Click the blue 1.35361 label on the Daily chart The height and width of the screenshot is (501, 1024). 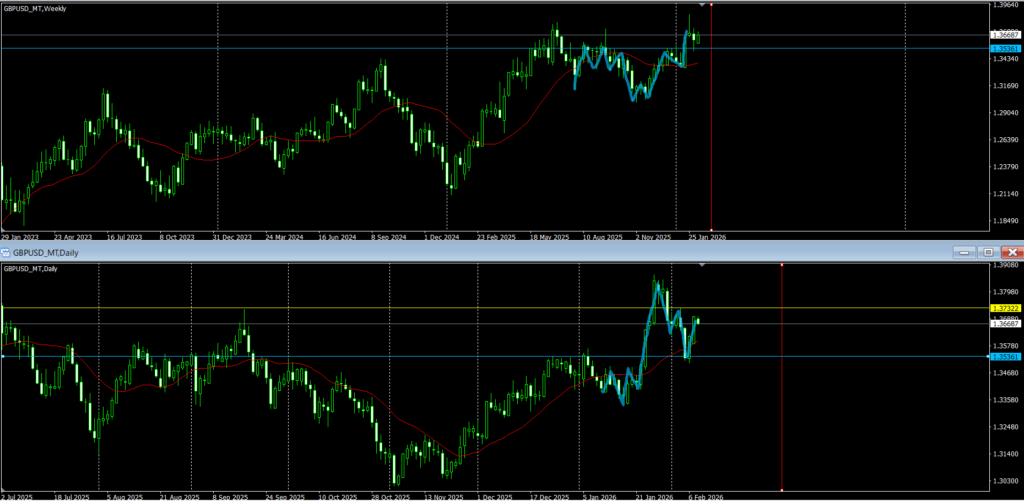click(1004, 356)
